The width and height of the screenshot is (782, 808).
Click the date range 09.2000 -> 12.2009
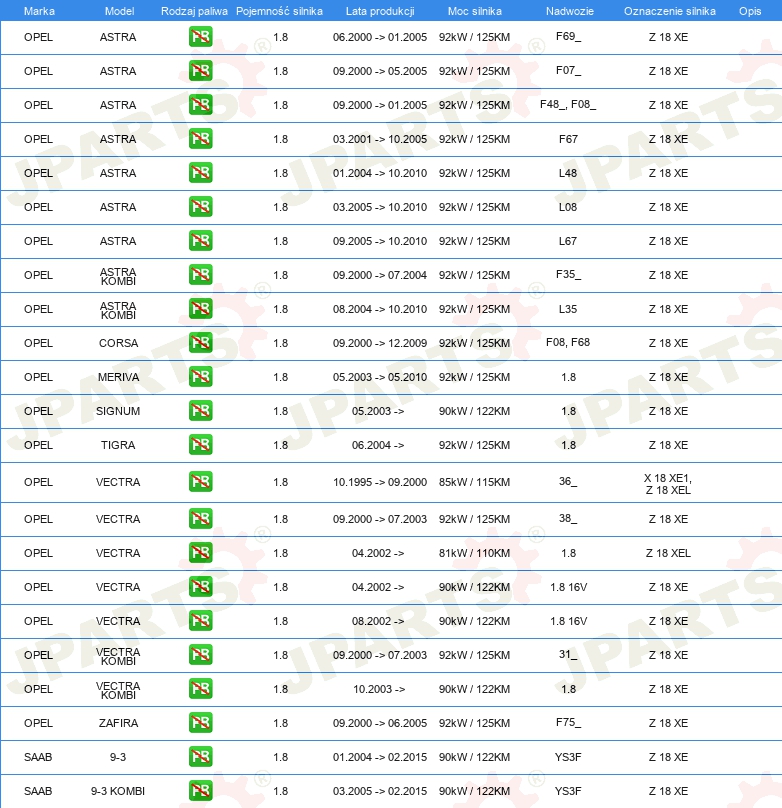pyautogui.click(x=380, y=343)
